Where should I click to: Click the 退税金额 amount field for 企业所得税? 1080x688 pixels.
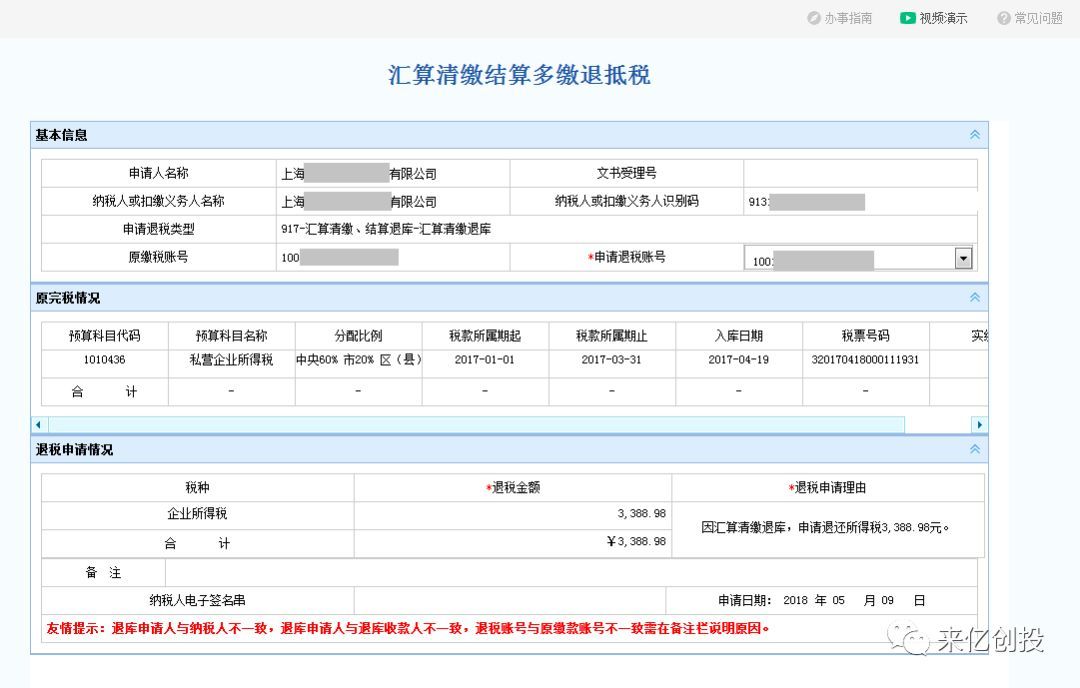[512, 514]
